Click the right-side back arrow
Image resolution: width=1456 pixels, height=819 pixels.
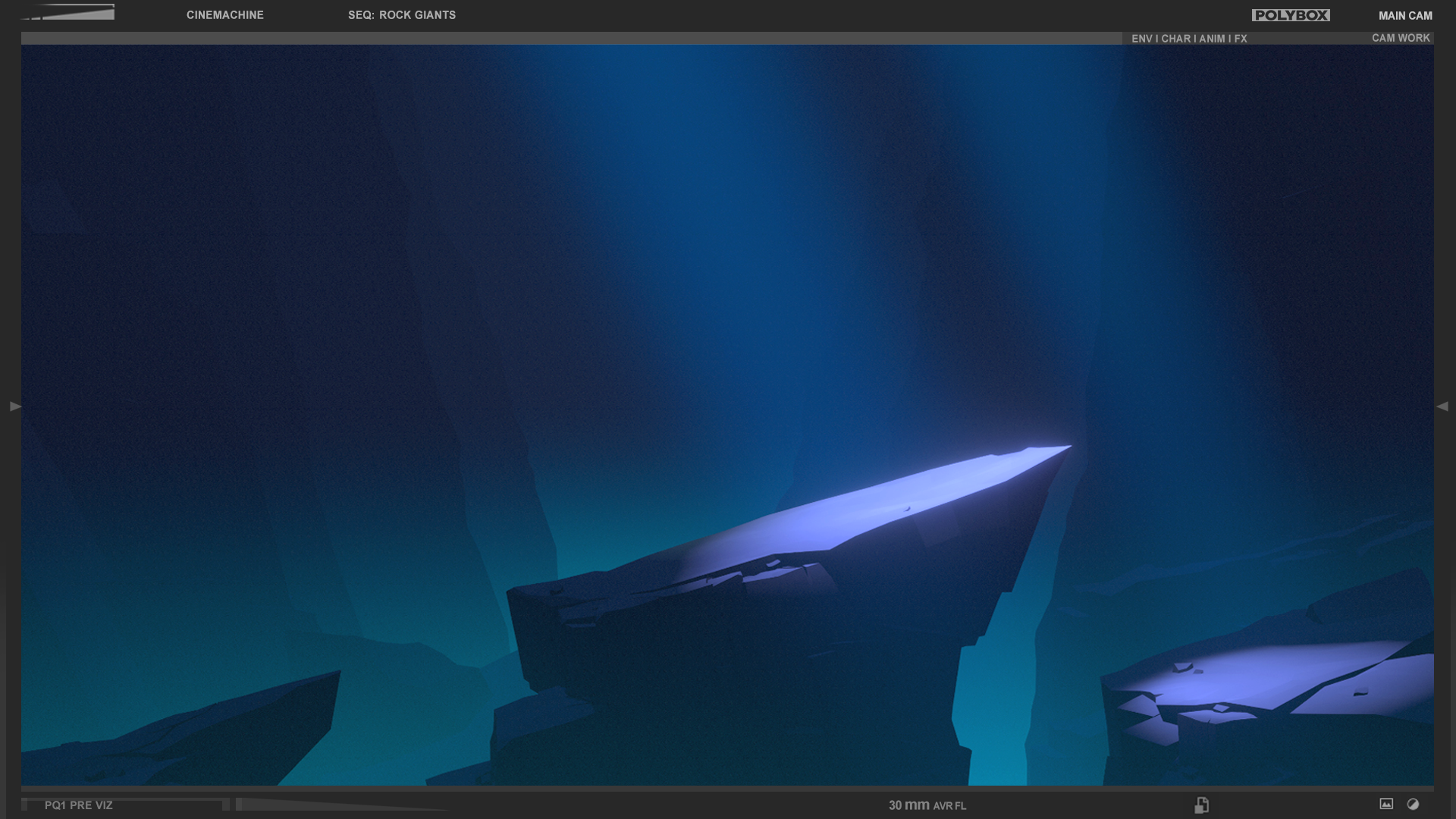click(x=1442, y=406)
